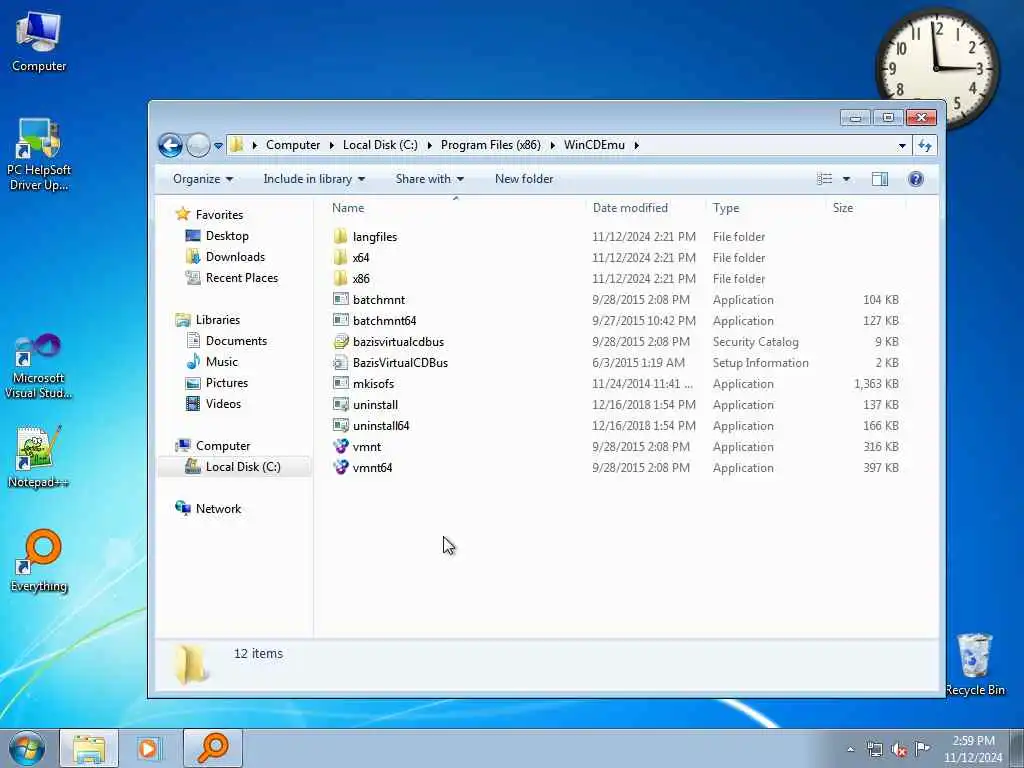Click the 104 KB size of batchmnt
1024x768 pixels.
[880, 300]
